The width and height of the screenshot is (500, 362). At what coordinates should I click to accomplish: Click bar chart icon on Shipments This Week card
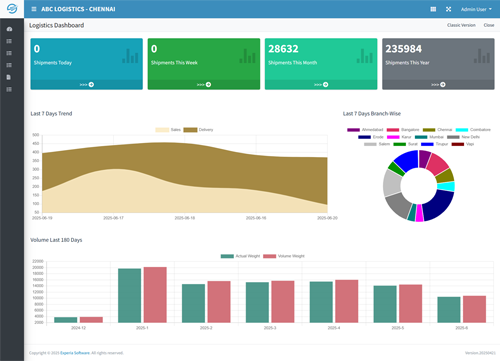point(247,56)
